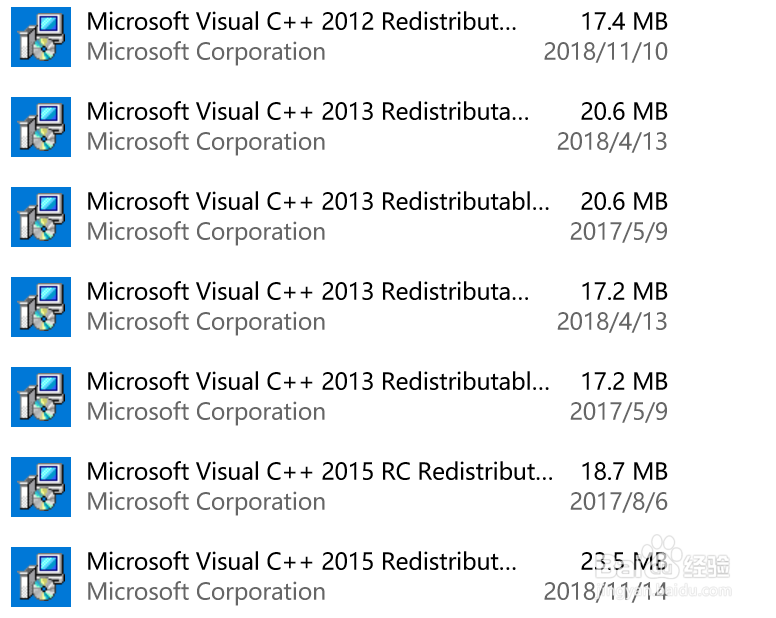Click the 18.7 MB size value

[624, 472]
